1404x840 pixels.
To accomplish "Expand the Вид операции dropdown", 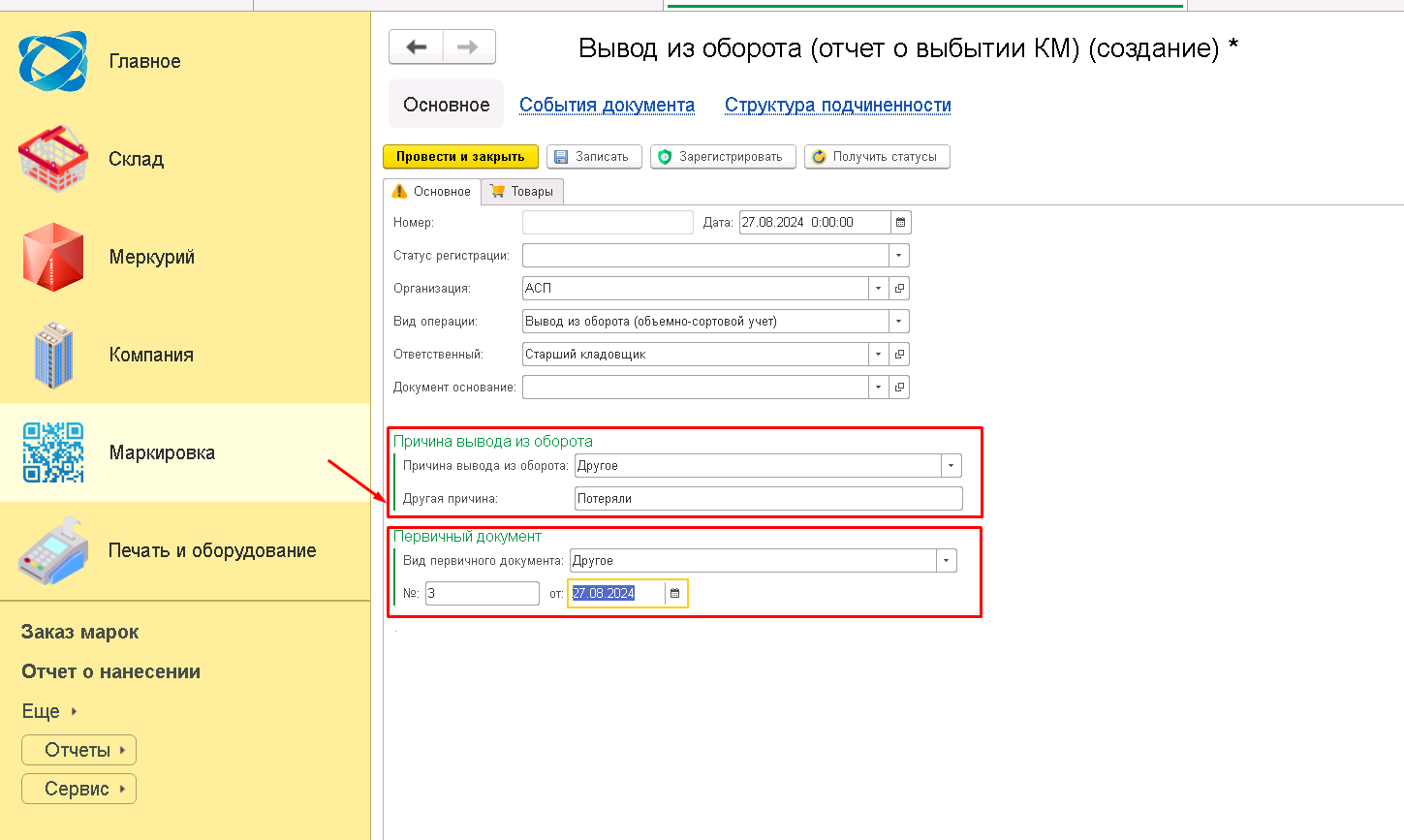I will pos(899,322).
